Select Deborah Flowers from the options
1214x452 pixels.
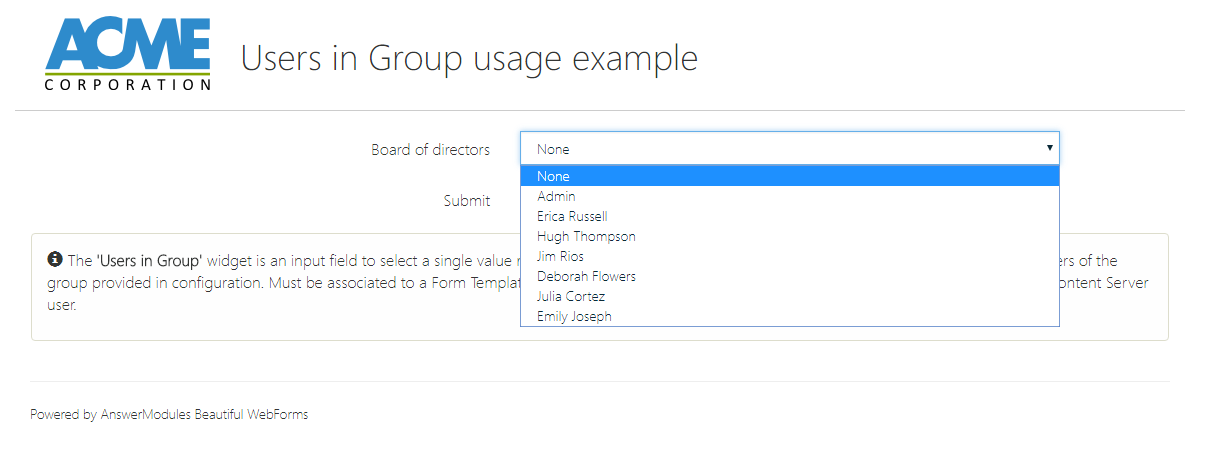pos(586,276)
